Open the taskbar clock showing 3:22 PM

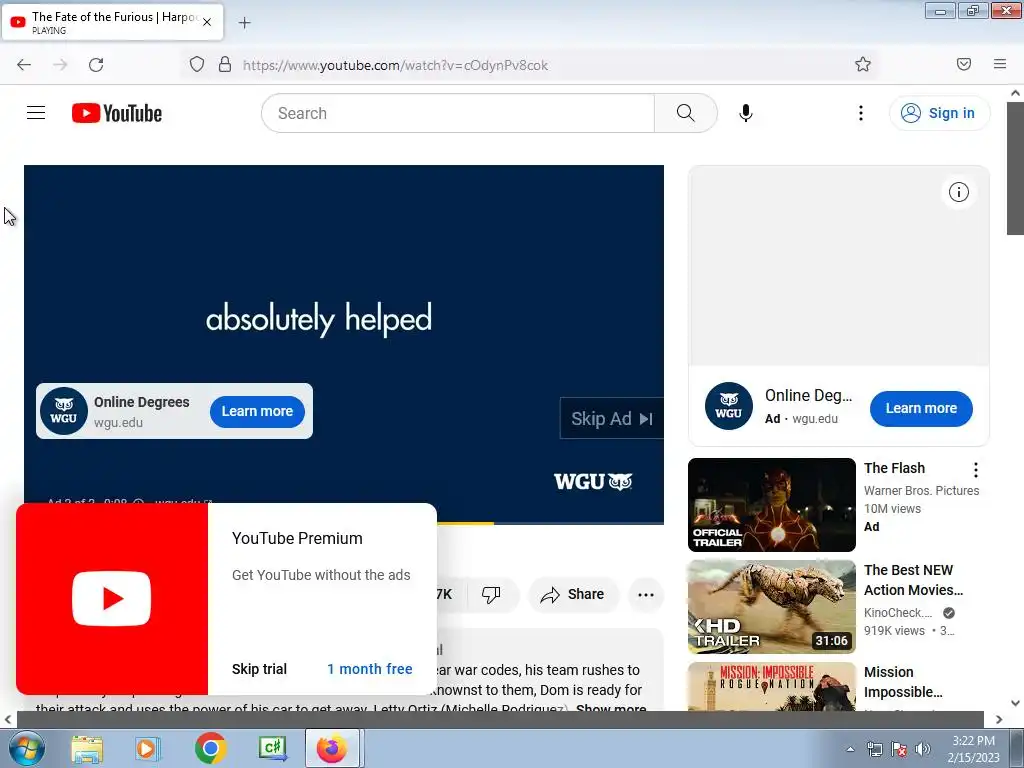click(973, 748)
